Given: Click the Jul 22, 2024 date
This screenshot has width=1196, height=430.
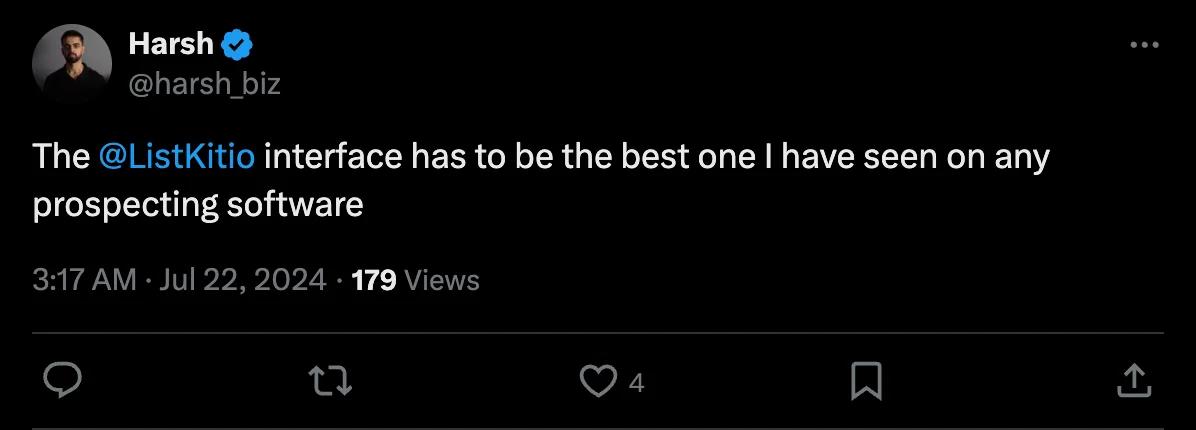Looking at the screenshot, I should click(x=243, y=281).
